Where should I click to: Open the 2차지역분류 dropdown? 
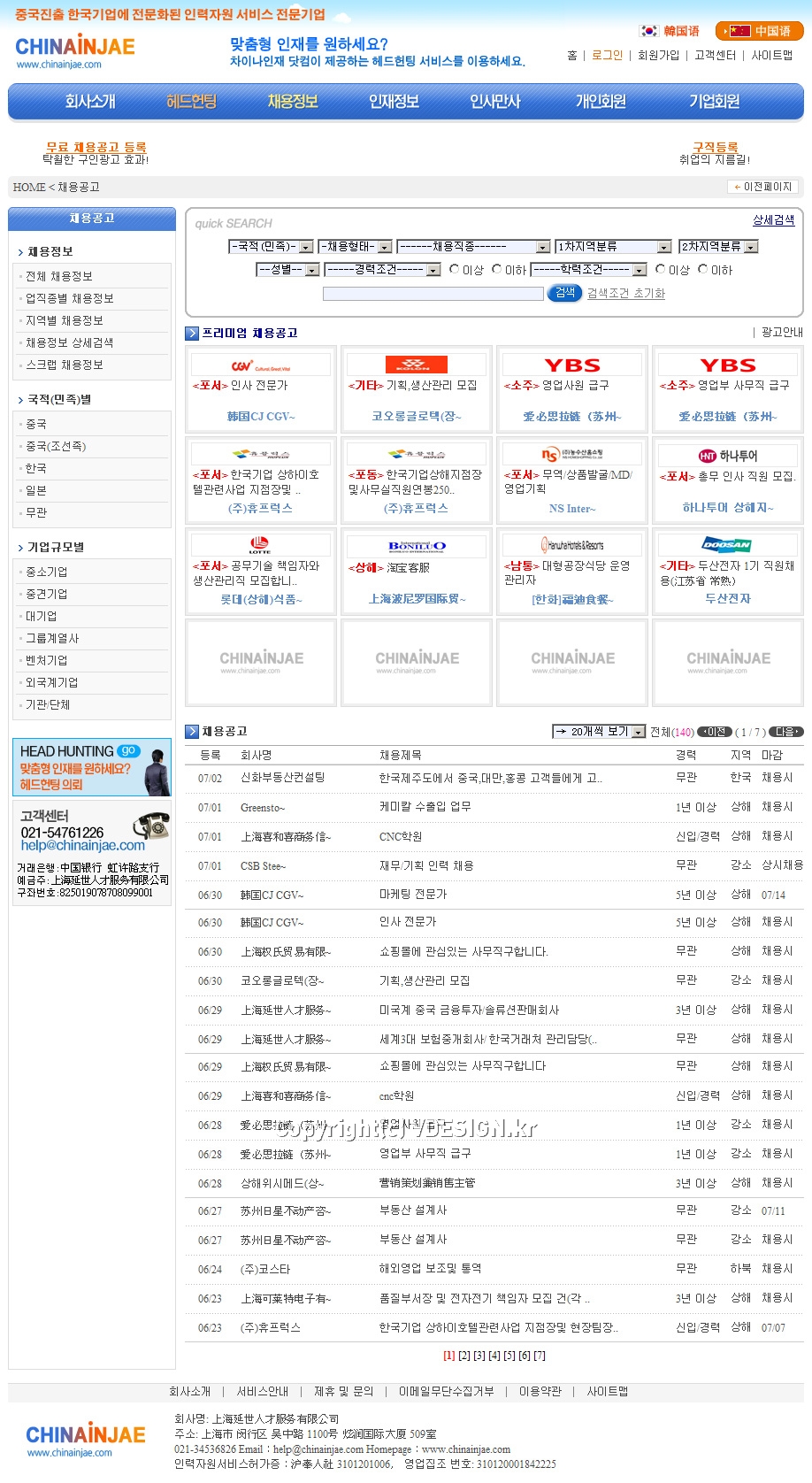click(718, 246)
